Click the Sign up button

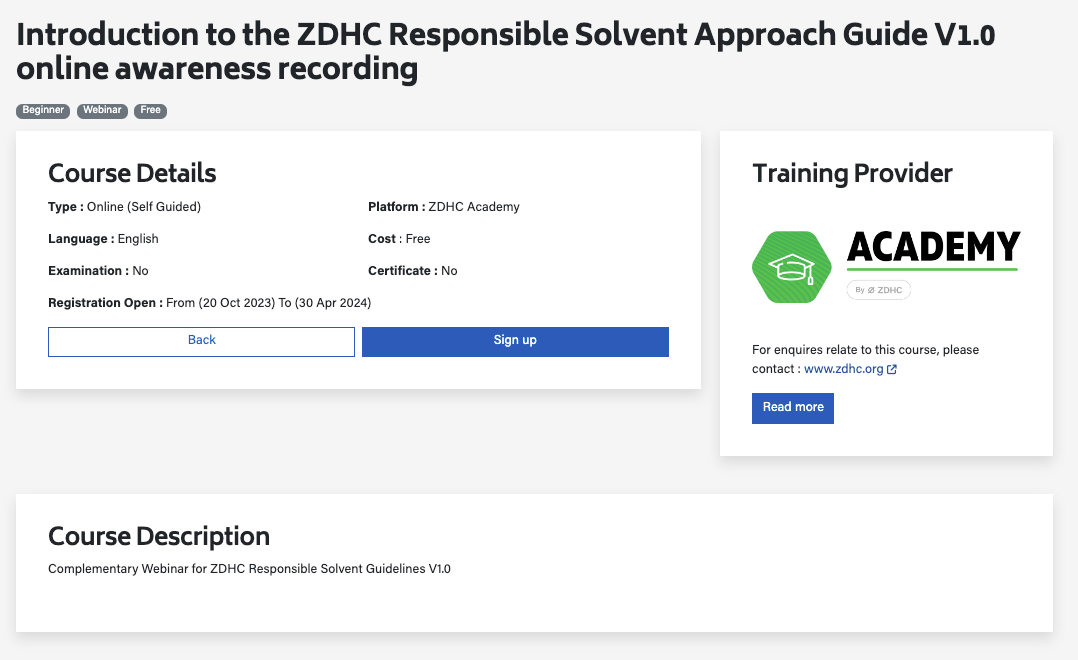click(515, 342)
